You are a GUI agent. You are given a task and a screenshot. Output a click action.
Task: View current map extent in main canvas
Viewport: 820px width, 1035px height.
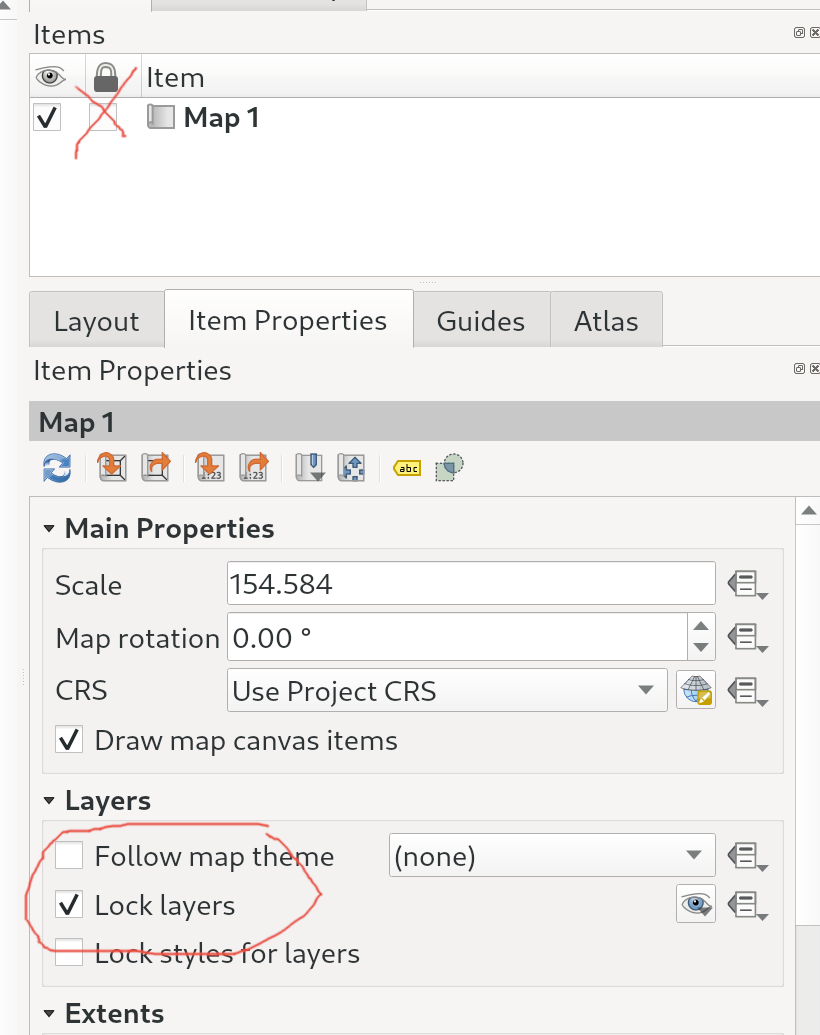(x=155, y=467)
